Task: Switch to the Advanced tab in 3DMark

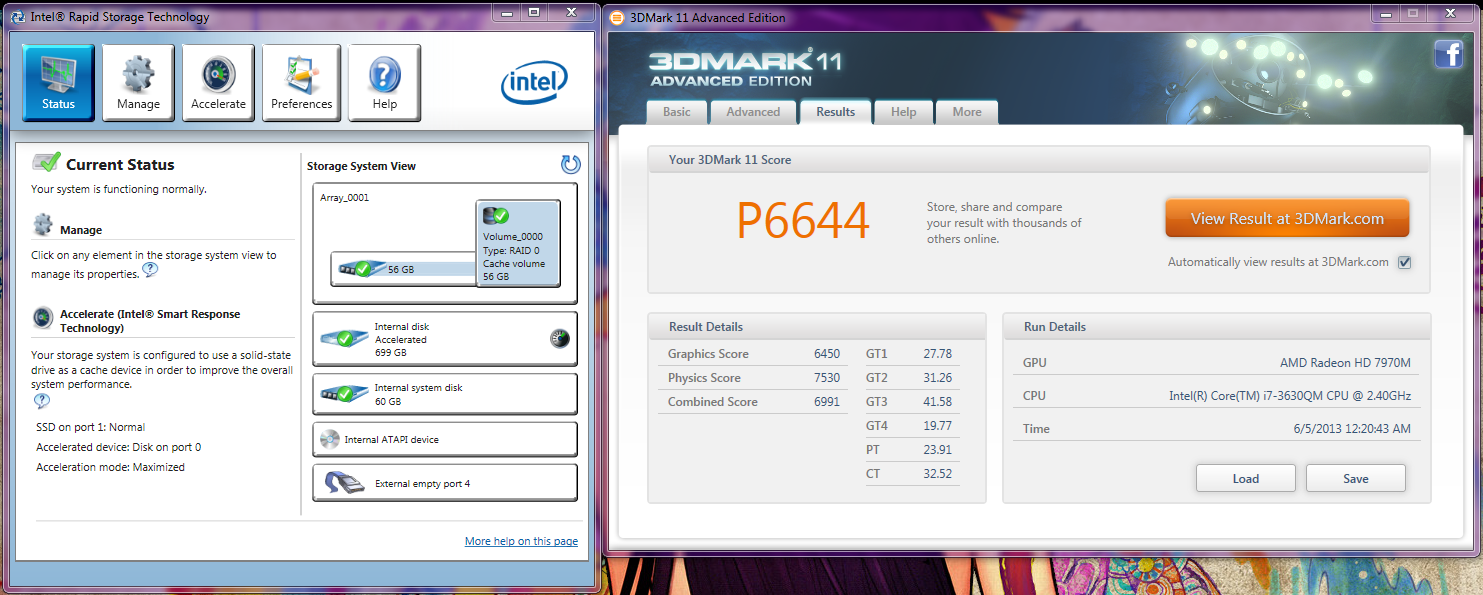Action: (753, 112)
